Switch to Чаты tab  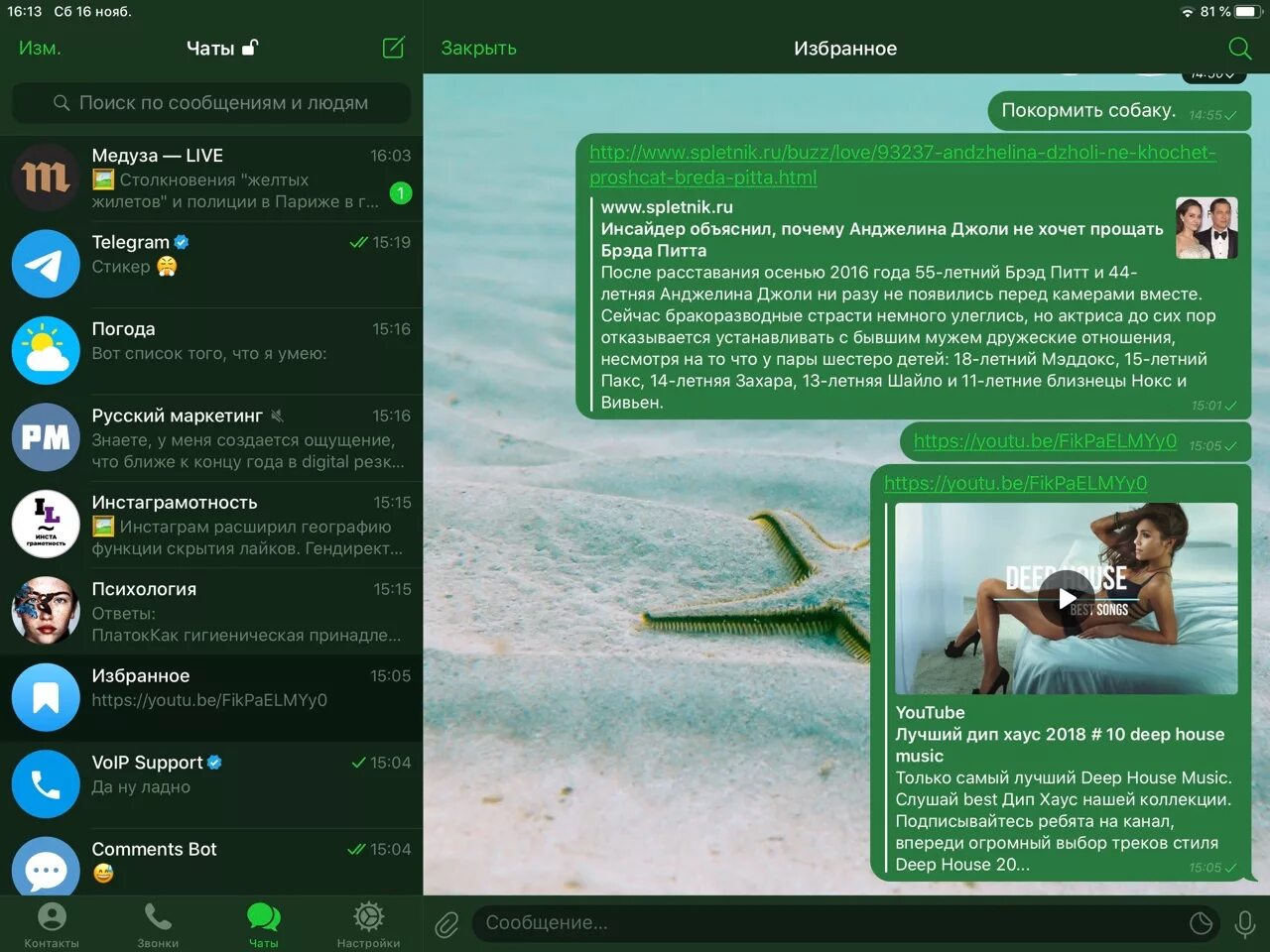coord(263,924)
